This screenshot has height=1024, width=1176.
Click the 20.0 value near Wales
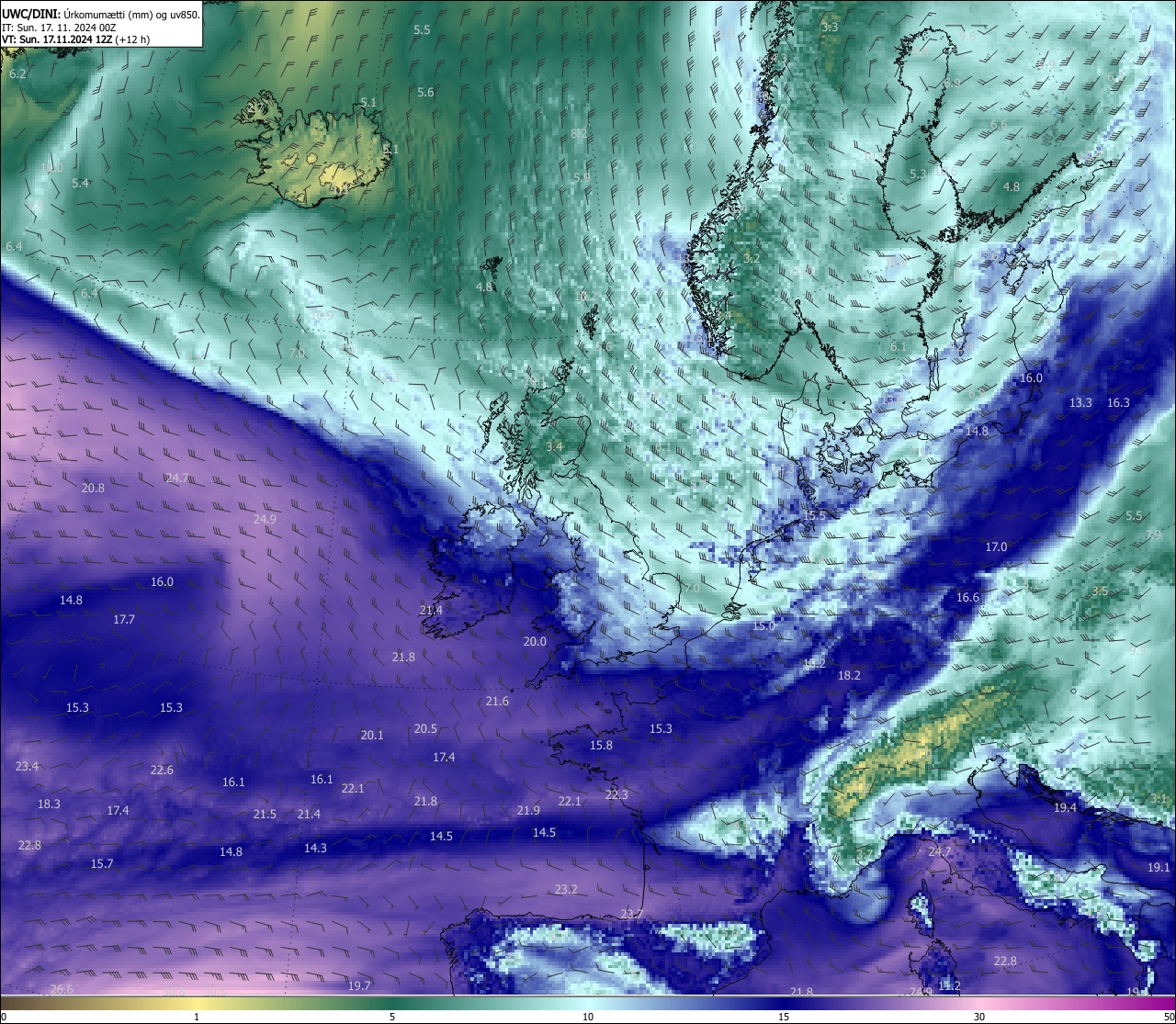535,642
